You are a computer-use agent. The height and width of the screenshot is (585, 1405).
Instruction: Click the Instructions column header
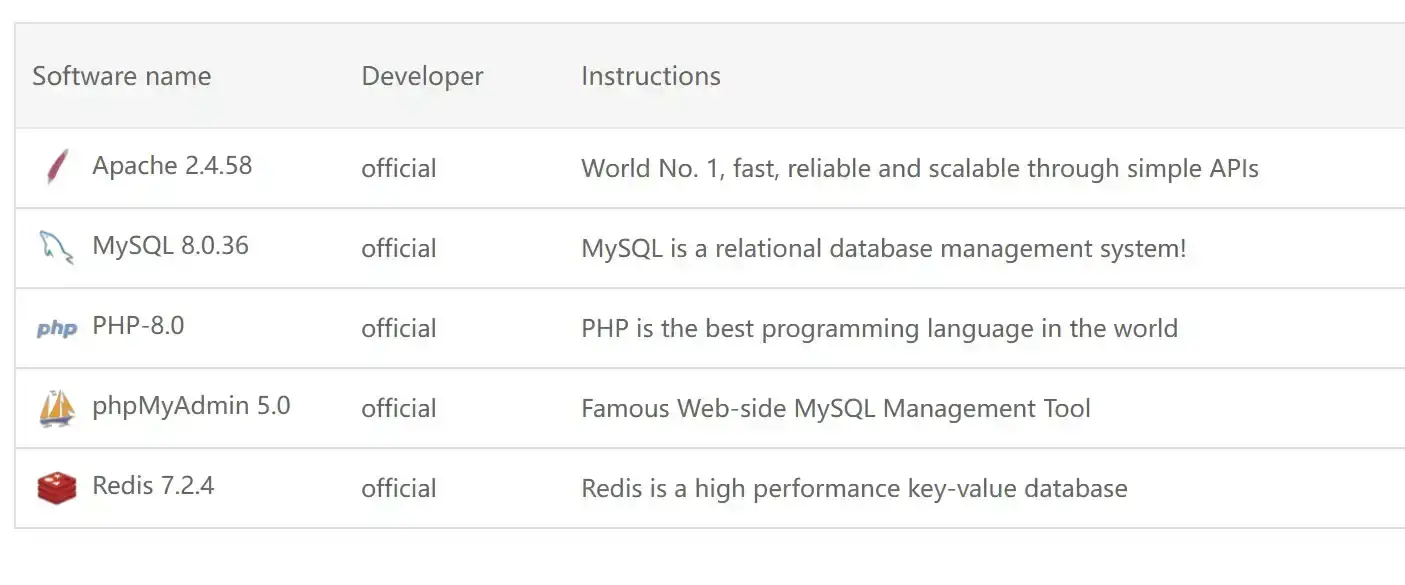(650, 76)
